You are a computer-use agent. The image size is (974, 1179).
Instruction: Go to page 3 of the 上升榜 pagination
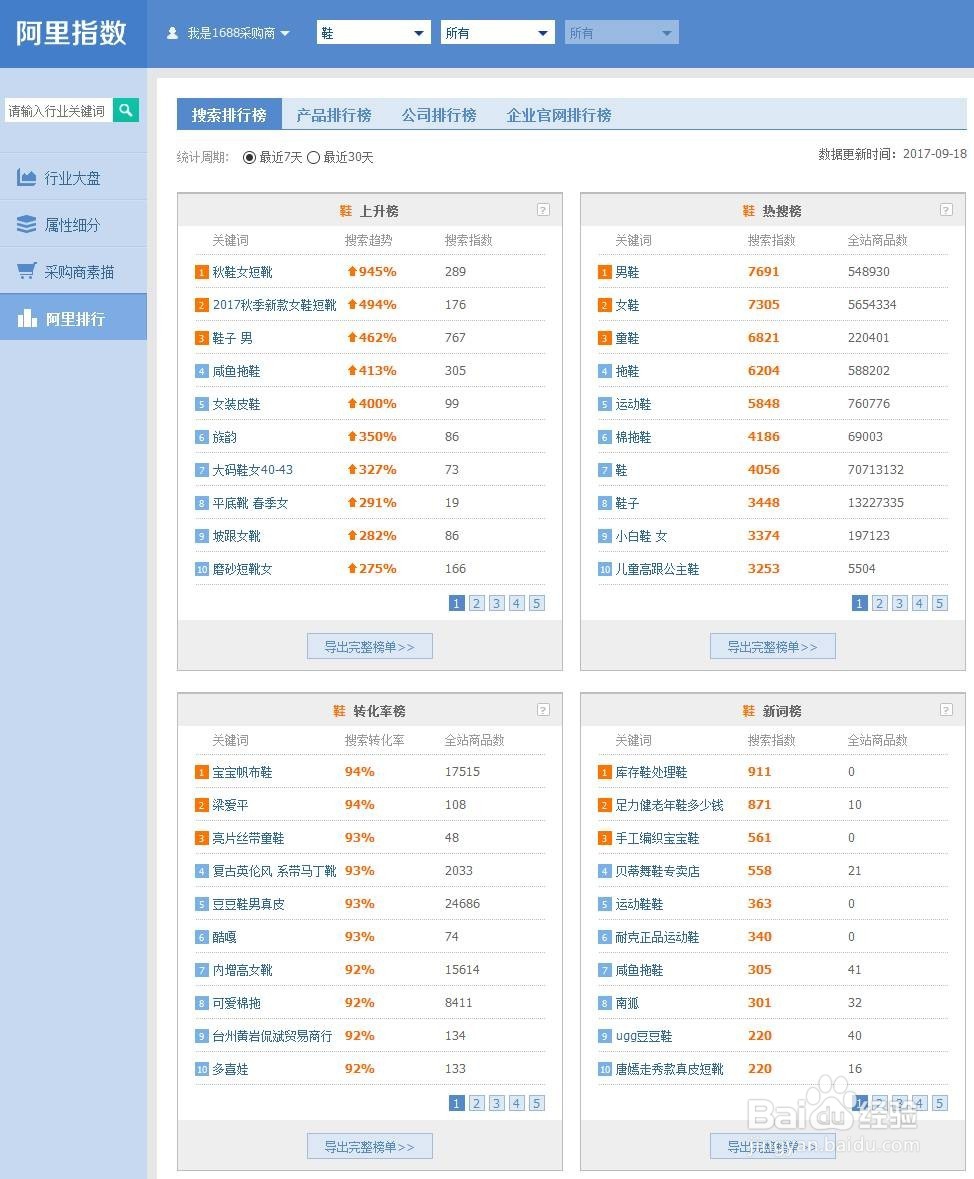pyautogui.click(x=496, y=603)
